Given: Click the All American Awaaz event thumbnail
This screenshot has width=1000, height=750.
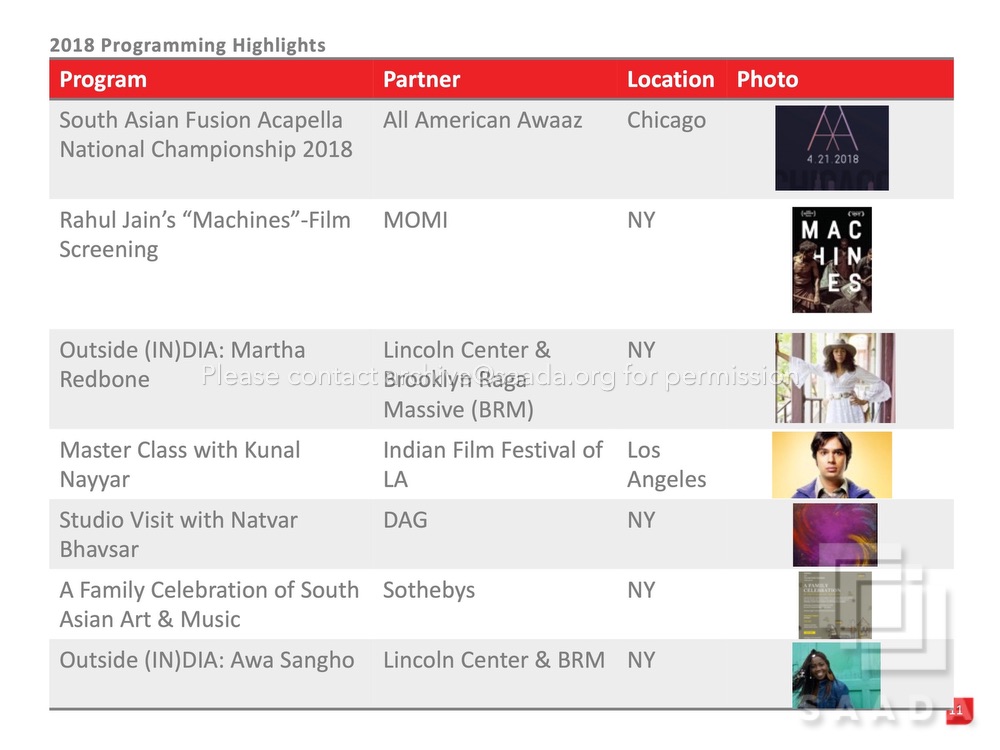Looking at the screenshot, I should (x=832, y=148).
